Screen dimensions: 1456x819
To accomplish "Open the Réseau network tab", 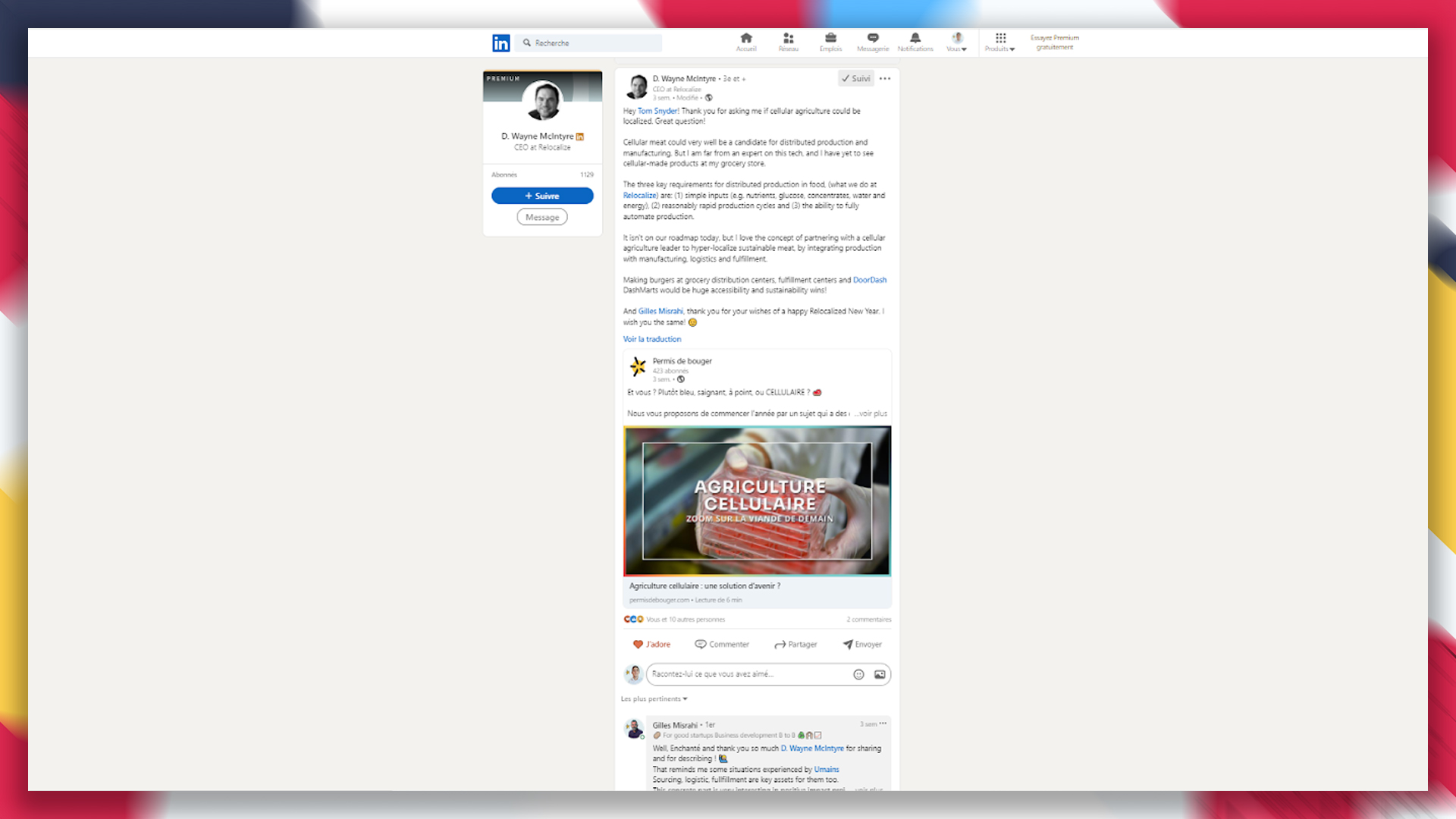I will click(789, 42).
